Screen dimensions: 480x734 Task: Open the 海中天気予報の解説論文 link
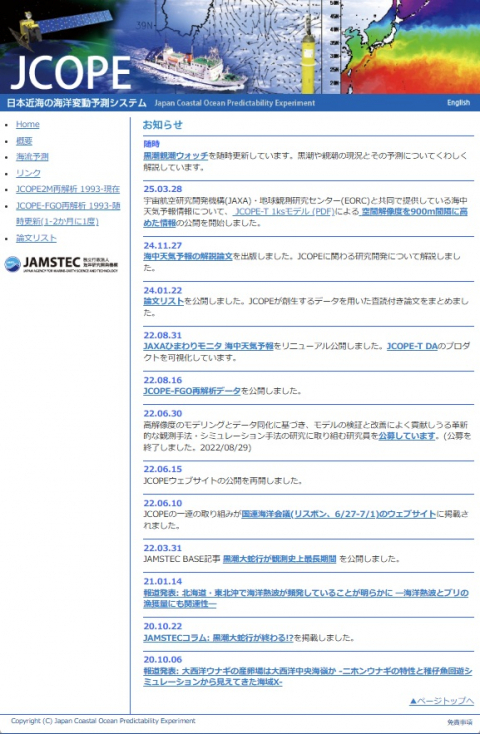188,257
